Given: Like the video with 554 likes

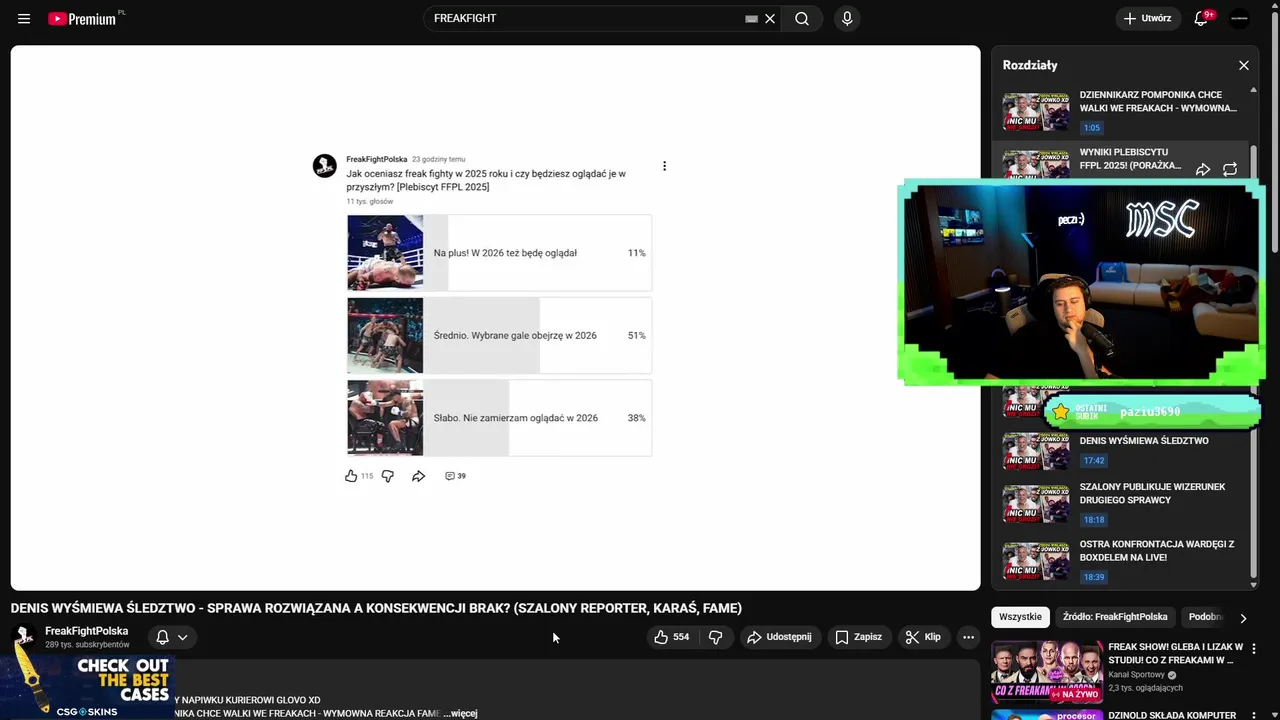Looking at the screenshot, I should [x=671, y=637].
